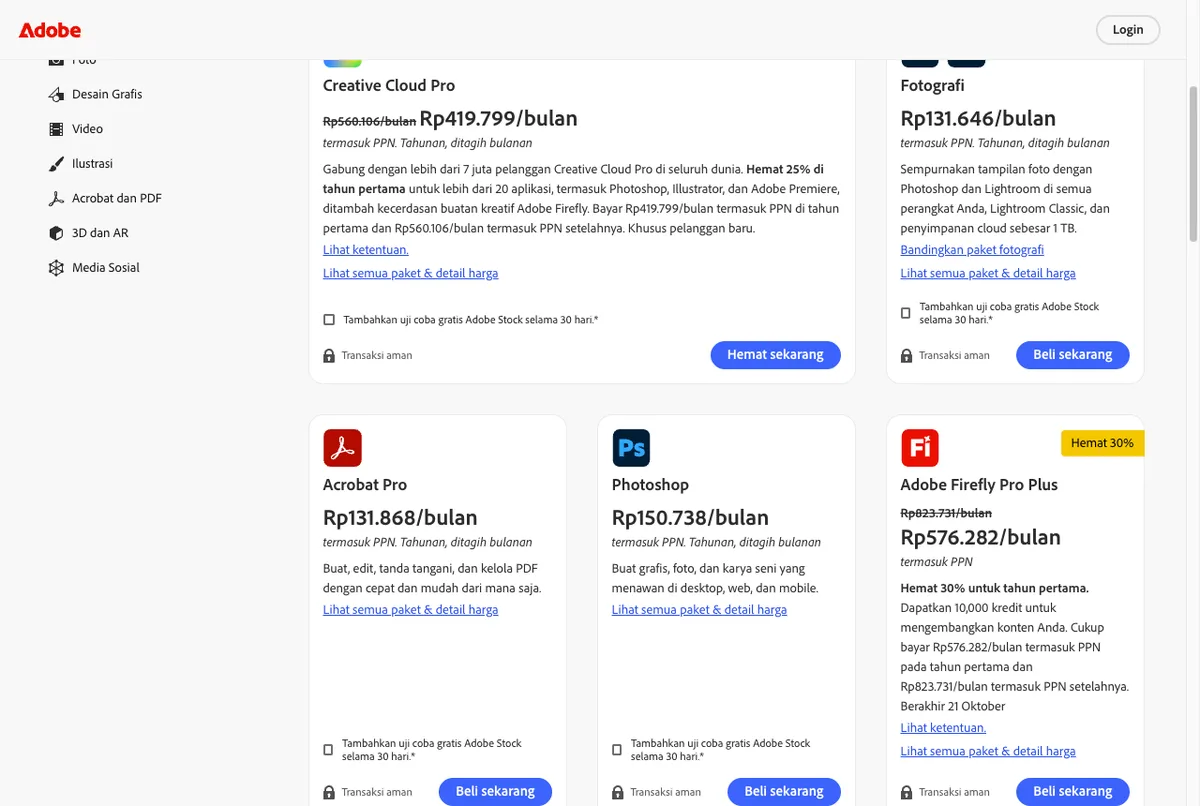Enable Adobe Stock trial for Creative Cloud Pro
Image resolution: width=1200 pixels, height=806 pixels.
pyautogui.click(x=329, y=320)
